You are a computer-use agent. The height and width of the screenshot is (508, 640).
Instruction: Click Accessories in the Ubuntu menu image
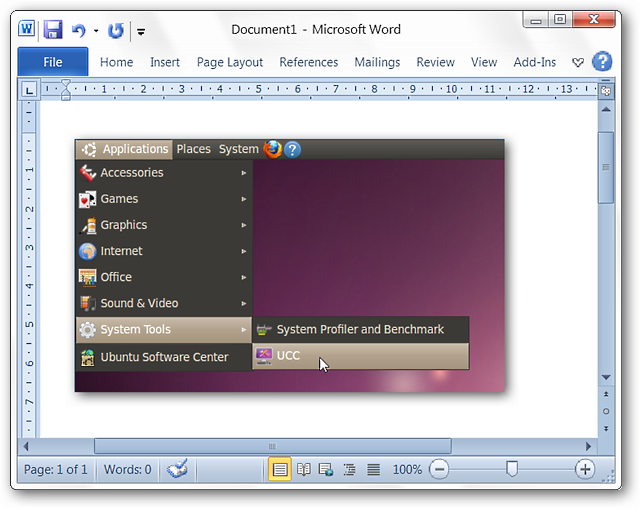tap(164, 173)
